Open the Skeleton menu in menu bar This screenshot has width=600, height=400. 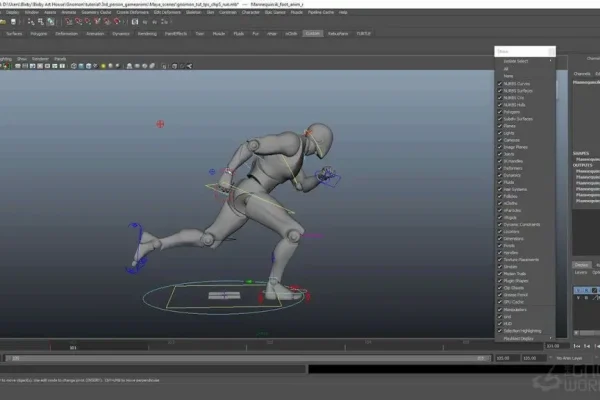pos(193,12)
